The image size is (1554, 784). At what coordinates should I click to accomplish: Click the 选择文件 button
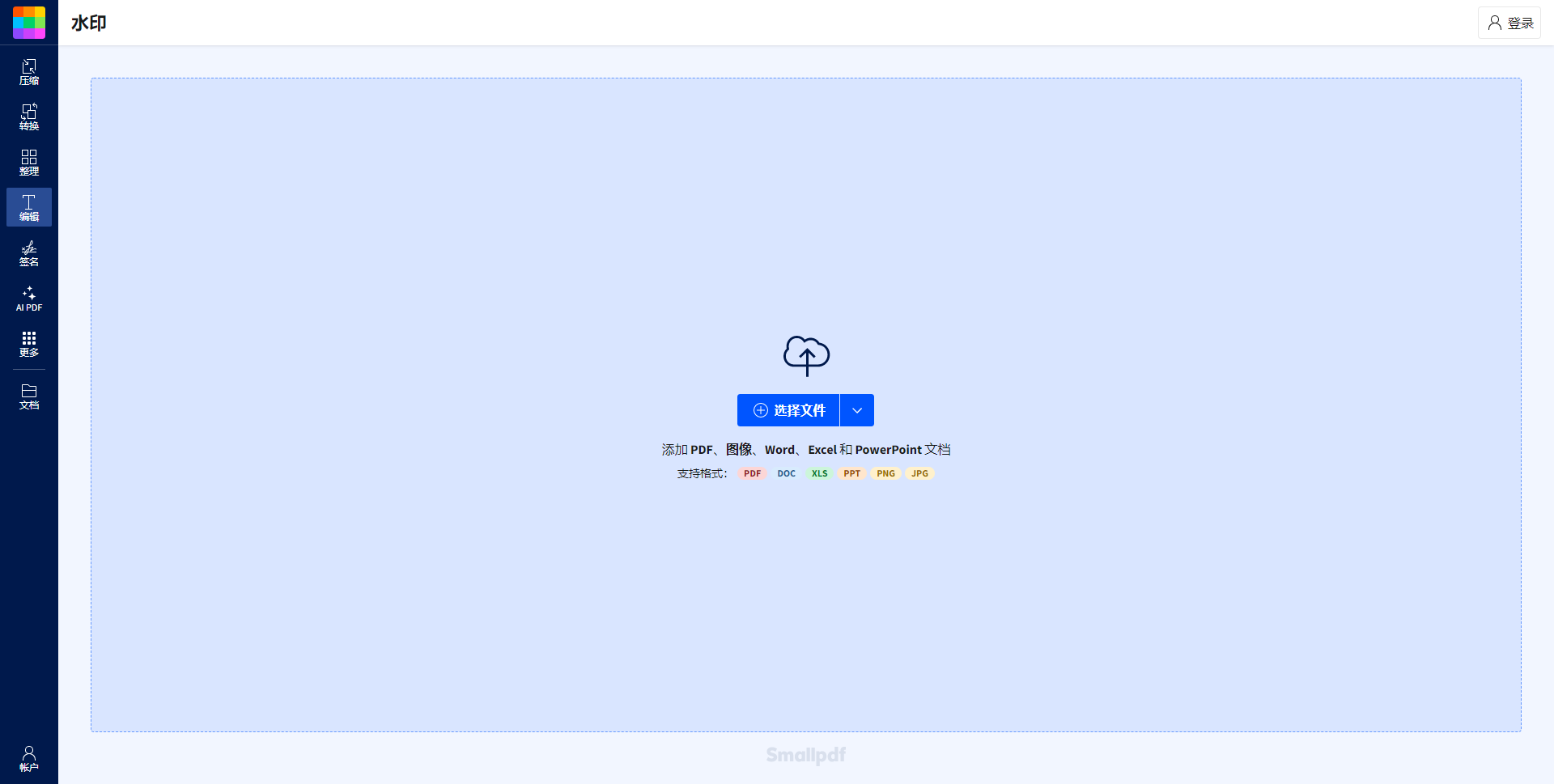(x=788, y=410)
